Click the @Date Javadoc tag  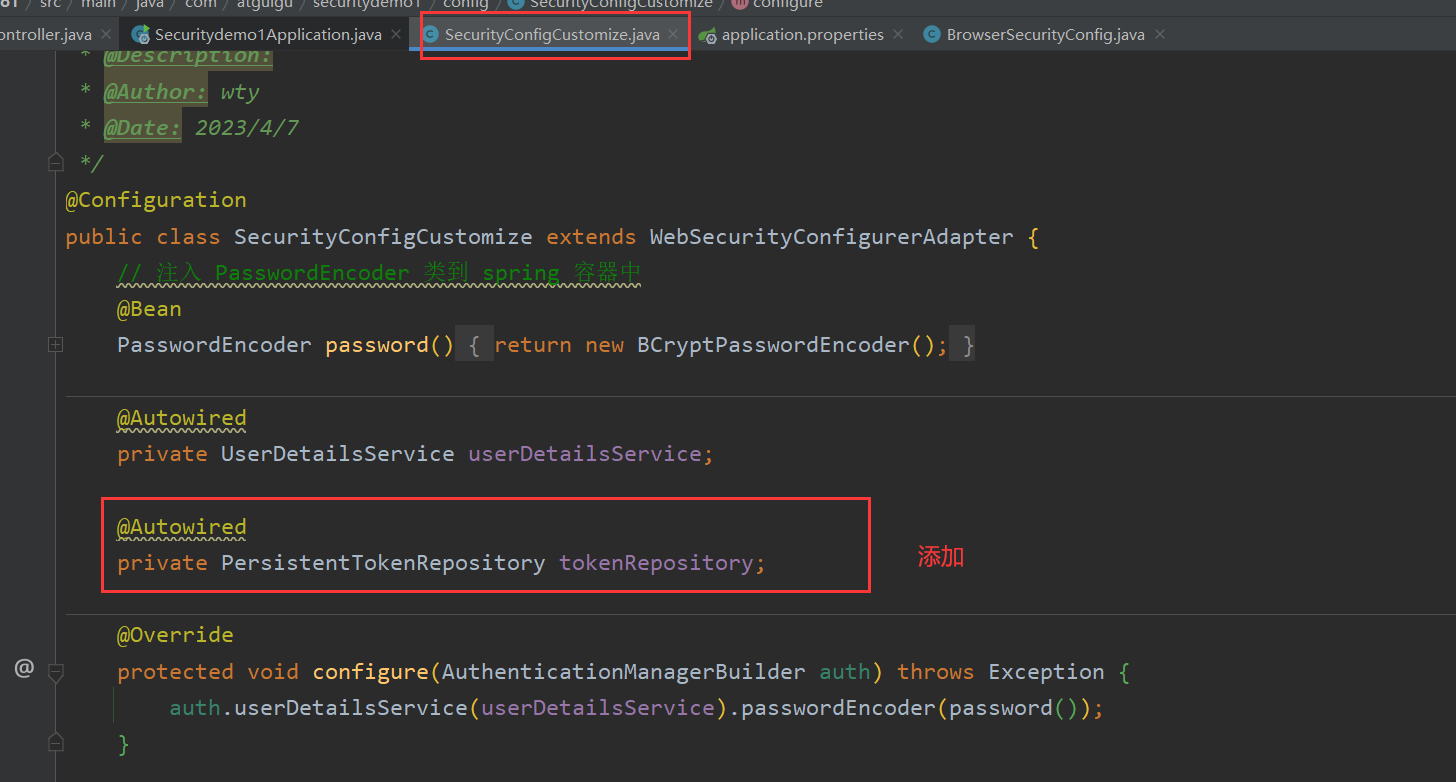pos(143,128)
